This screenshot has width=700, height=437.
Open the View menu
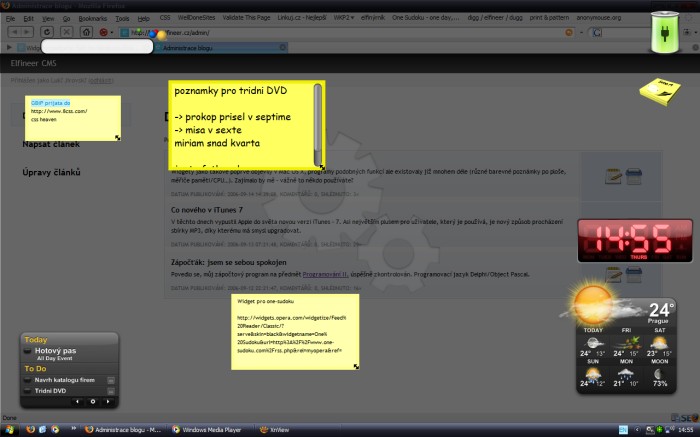(48, 18)
